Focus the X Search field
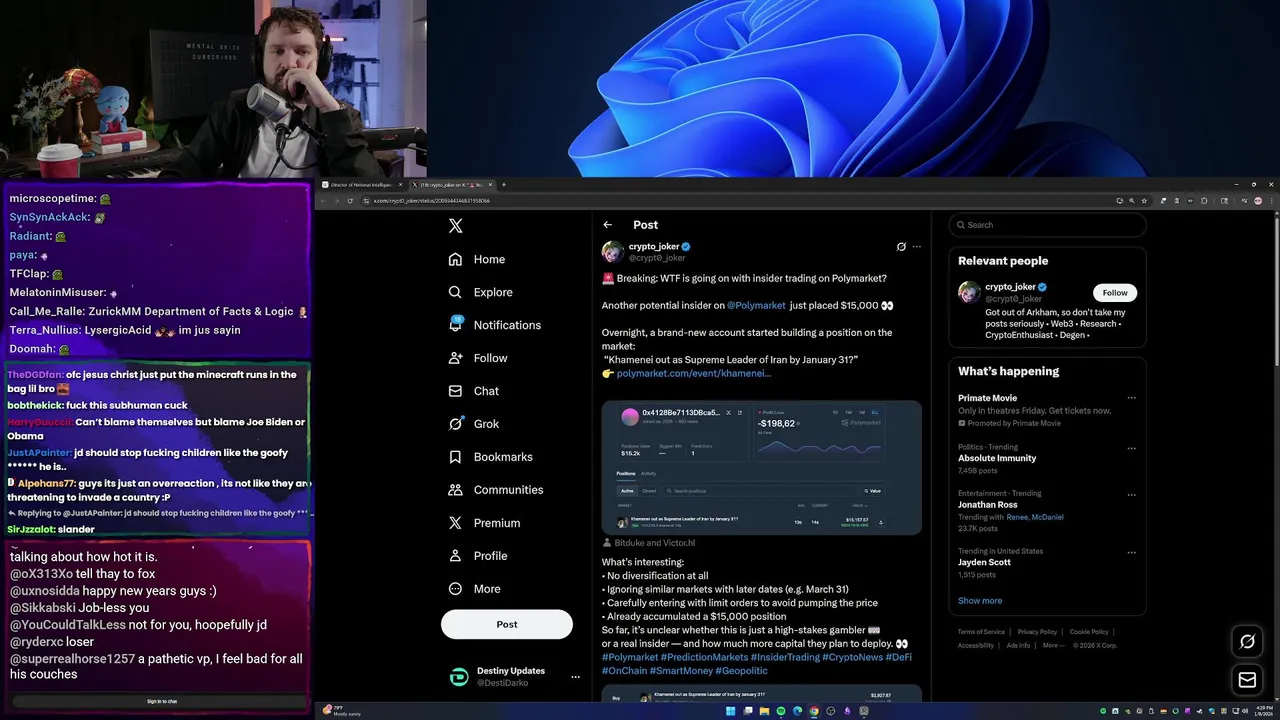This screenshot has width=1280, height=720. (x=1047, y=225)
